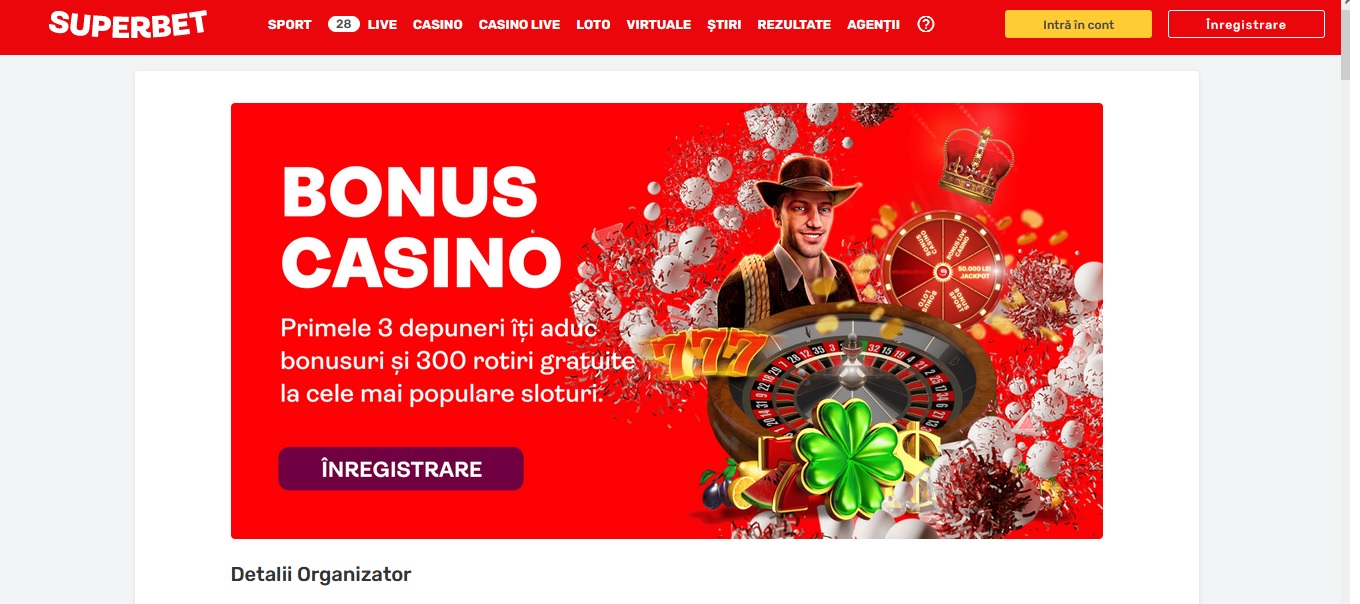
Task: Open the help question mark icon
Action: [926, 24]
